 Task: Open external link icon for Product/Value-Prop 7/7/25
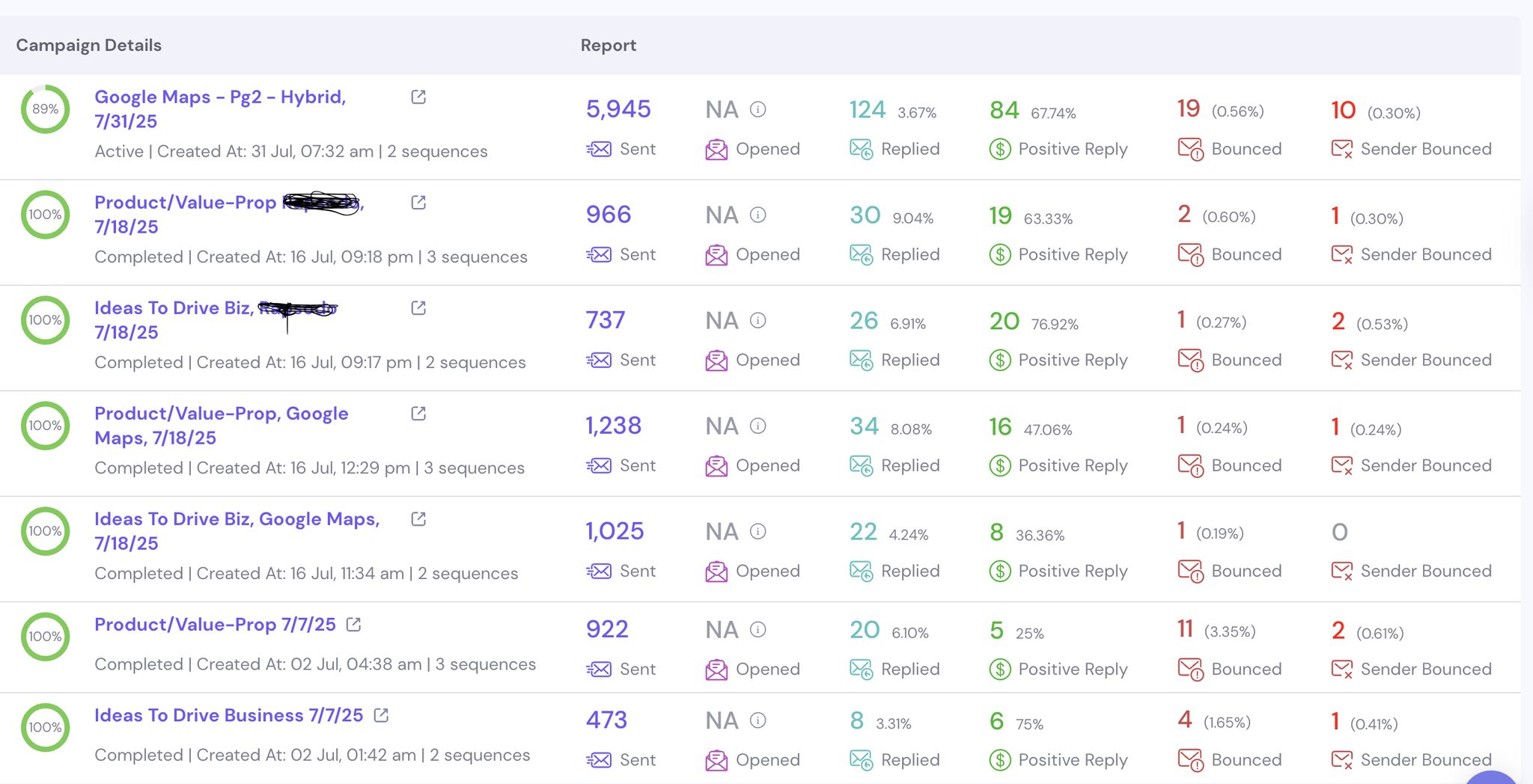353,625
